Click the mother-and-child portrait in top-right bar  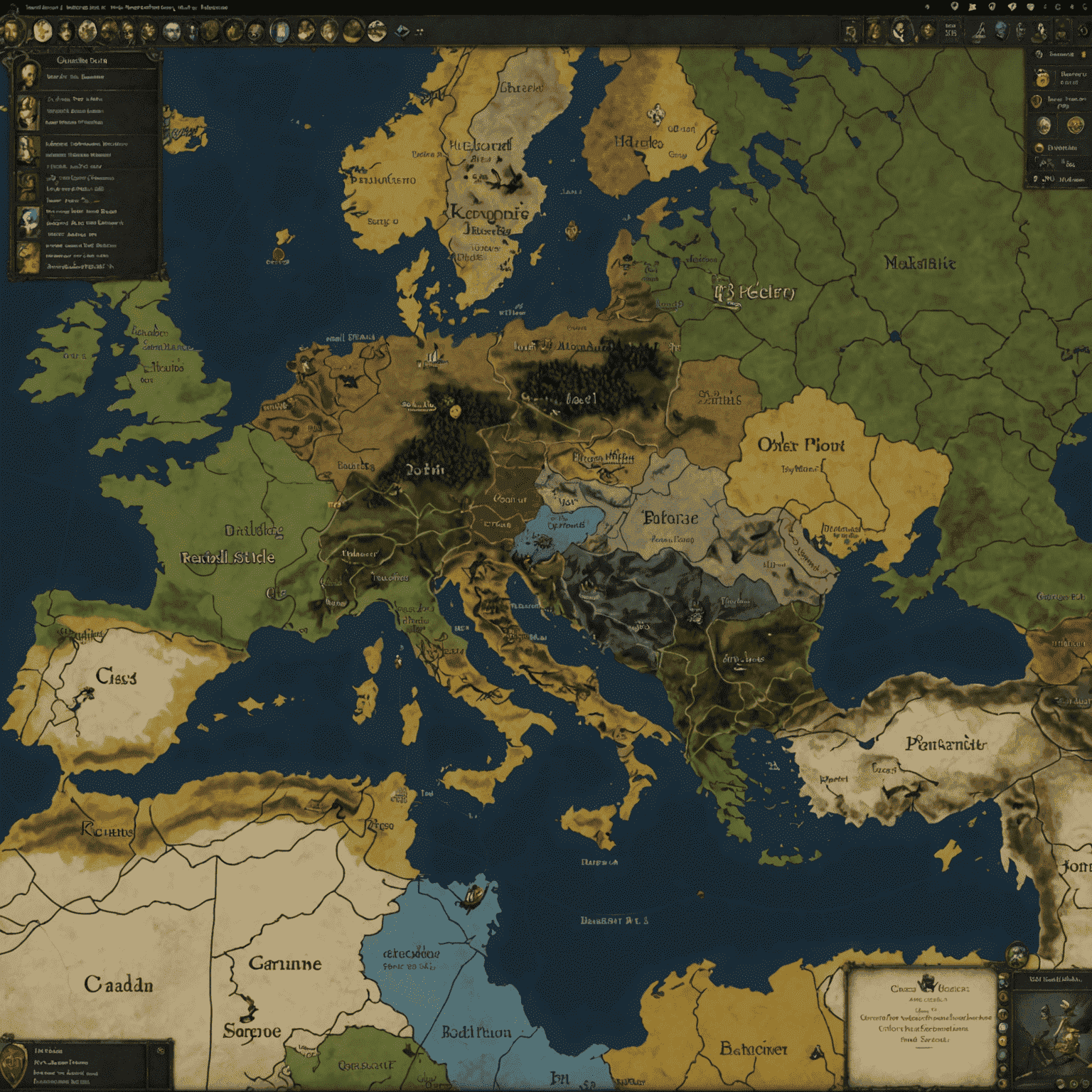(x=901, y=30)
